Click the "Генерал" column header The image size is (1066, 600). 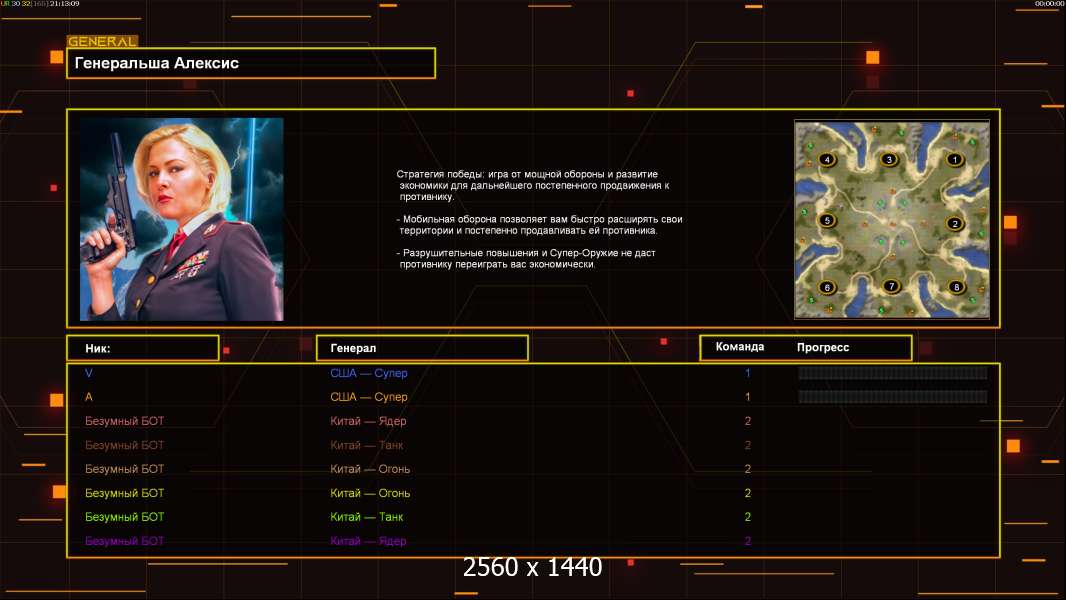click(x=422, y=348)
